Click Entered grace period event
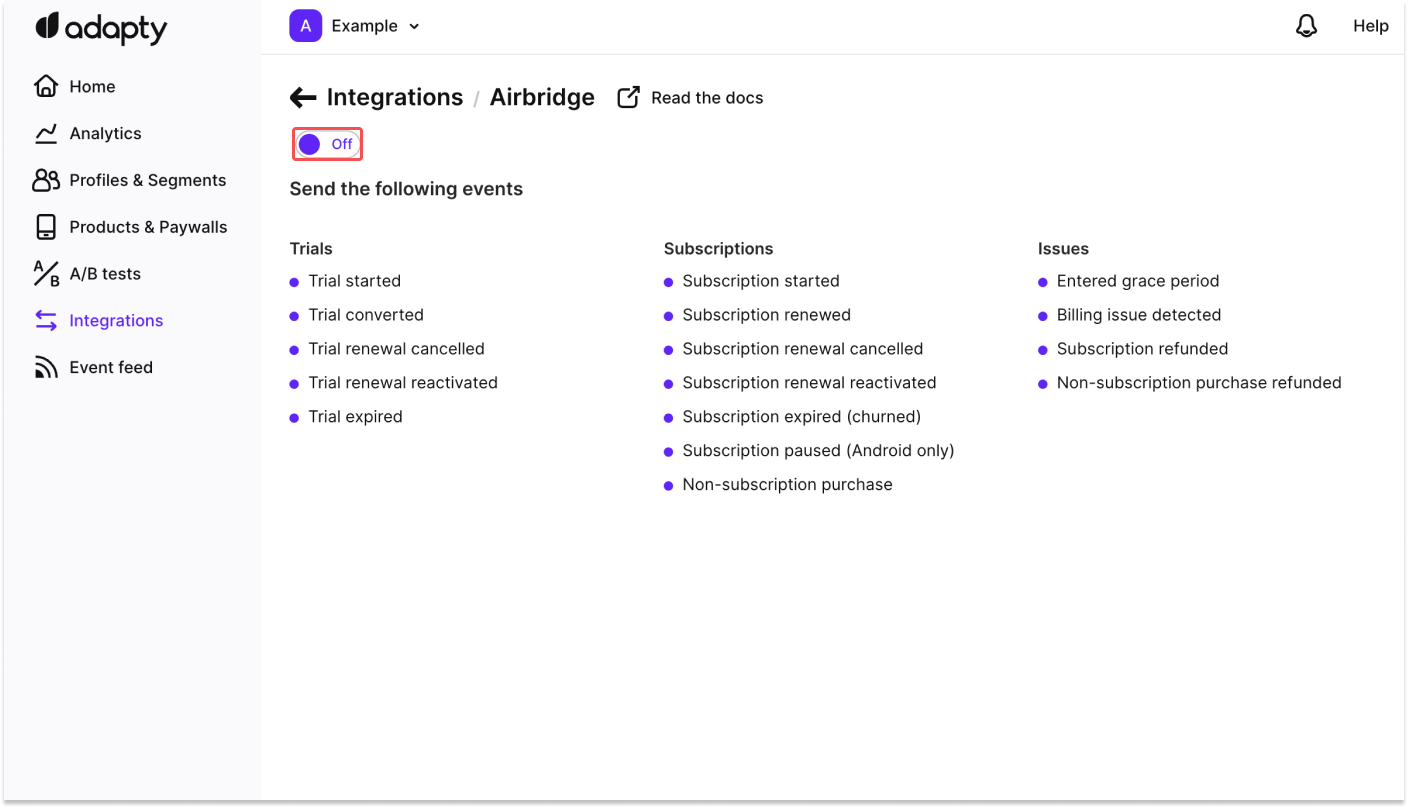 pyautogui.click(x=1138, y=281)
